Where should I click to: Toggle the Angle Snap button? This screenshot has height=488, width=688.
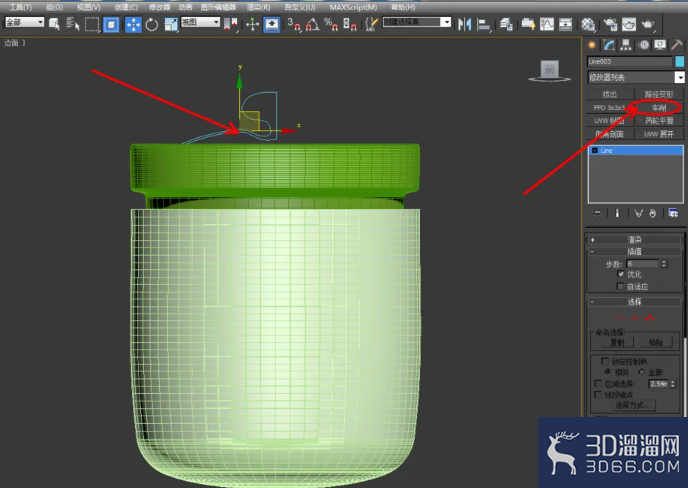pos(312,24)
